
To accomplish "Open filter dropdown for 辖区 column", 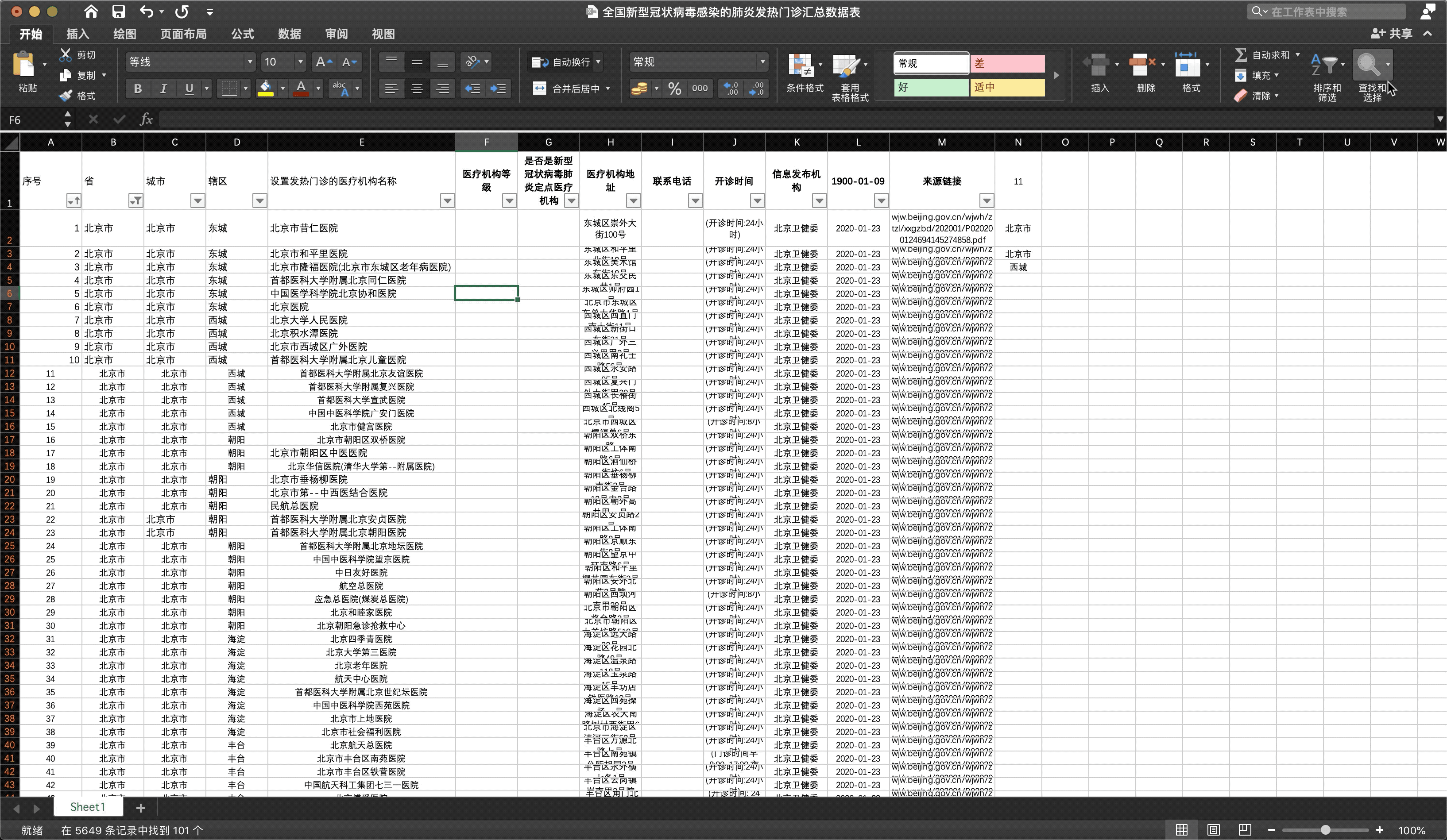I will [x=259, y=200].
